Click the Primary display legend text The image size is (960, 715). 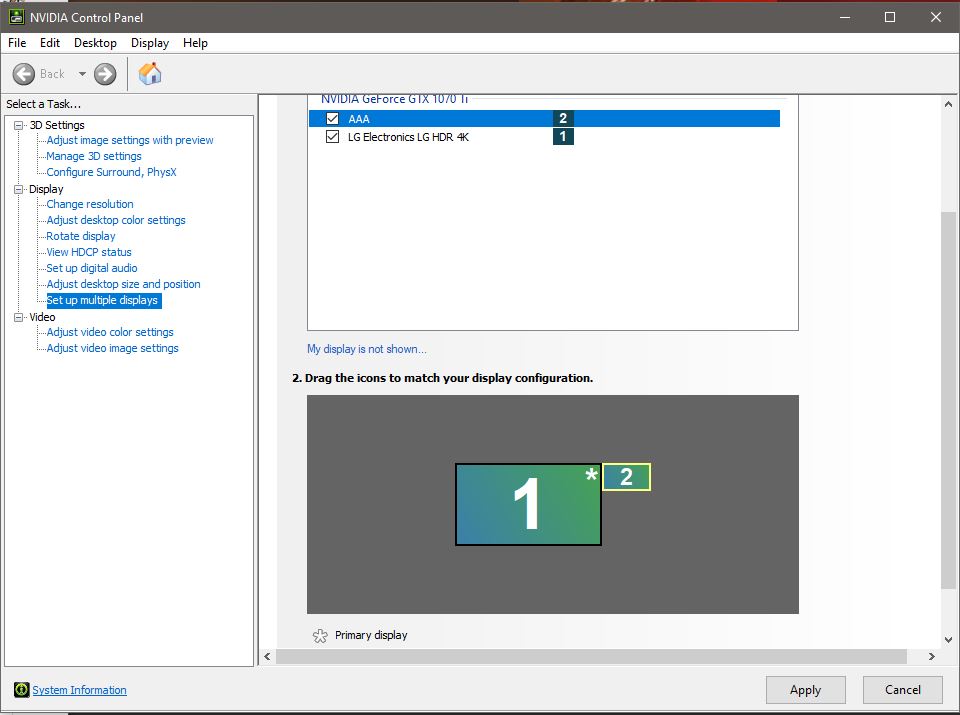tap(371, 635)
